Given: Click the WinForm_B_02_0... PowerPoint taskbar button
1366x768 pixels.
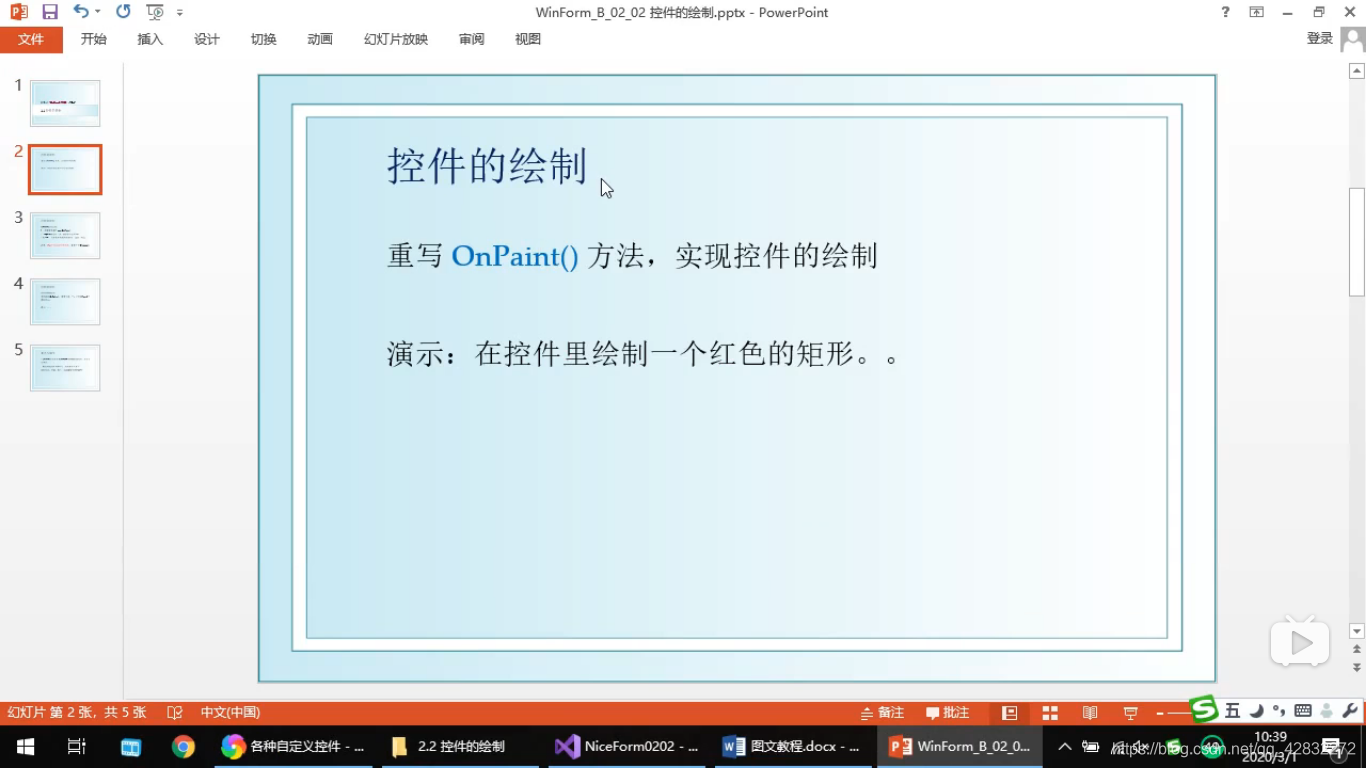Looking at the screenshot, I should (960, 747).
